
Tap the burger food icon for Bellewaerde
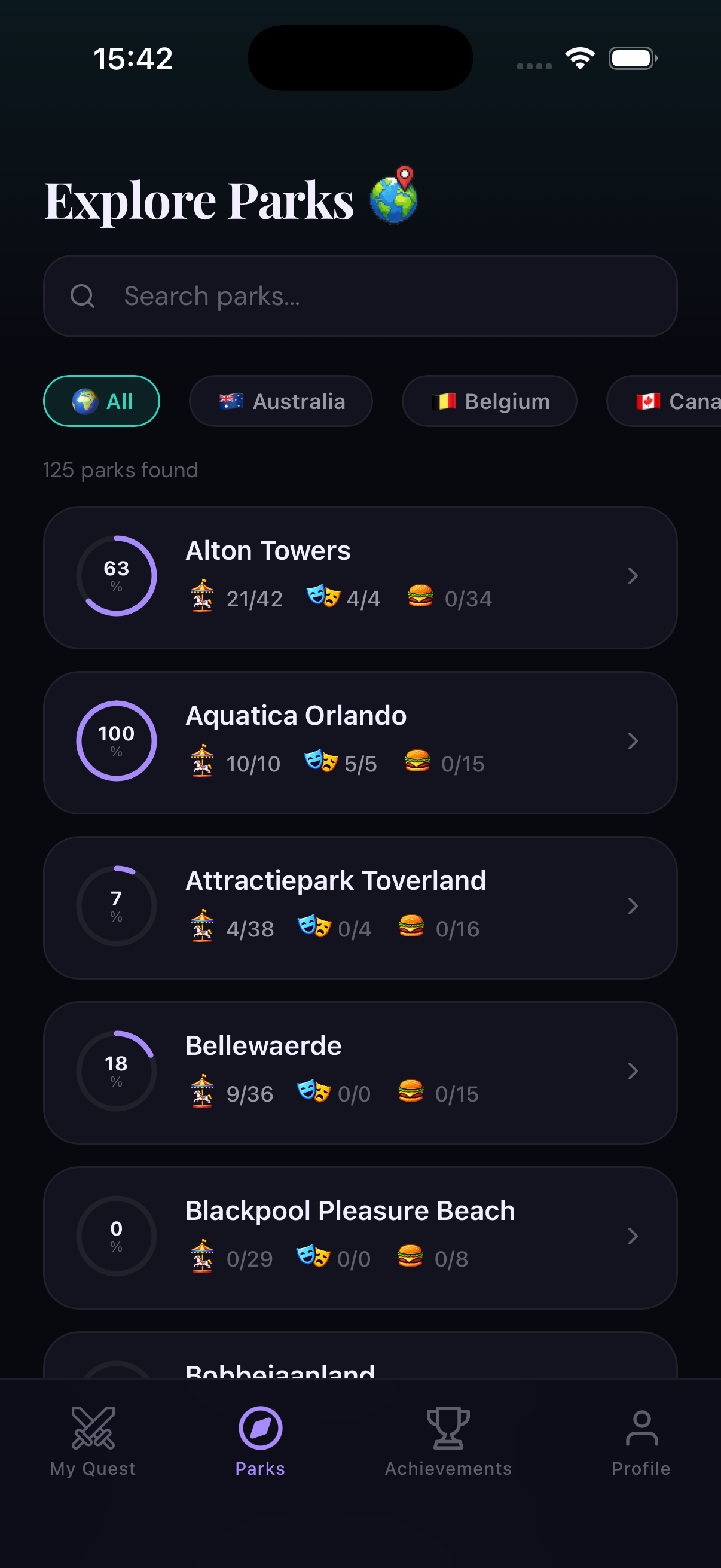tap(411, 1091)
